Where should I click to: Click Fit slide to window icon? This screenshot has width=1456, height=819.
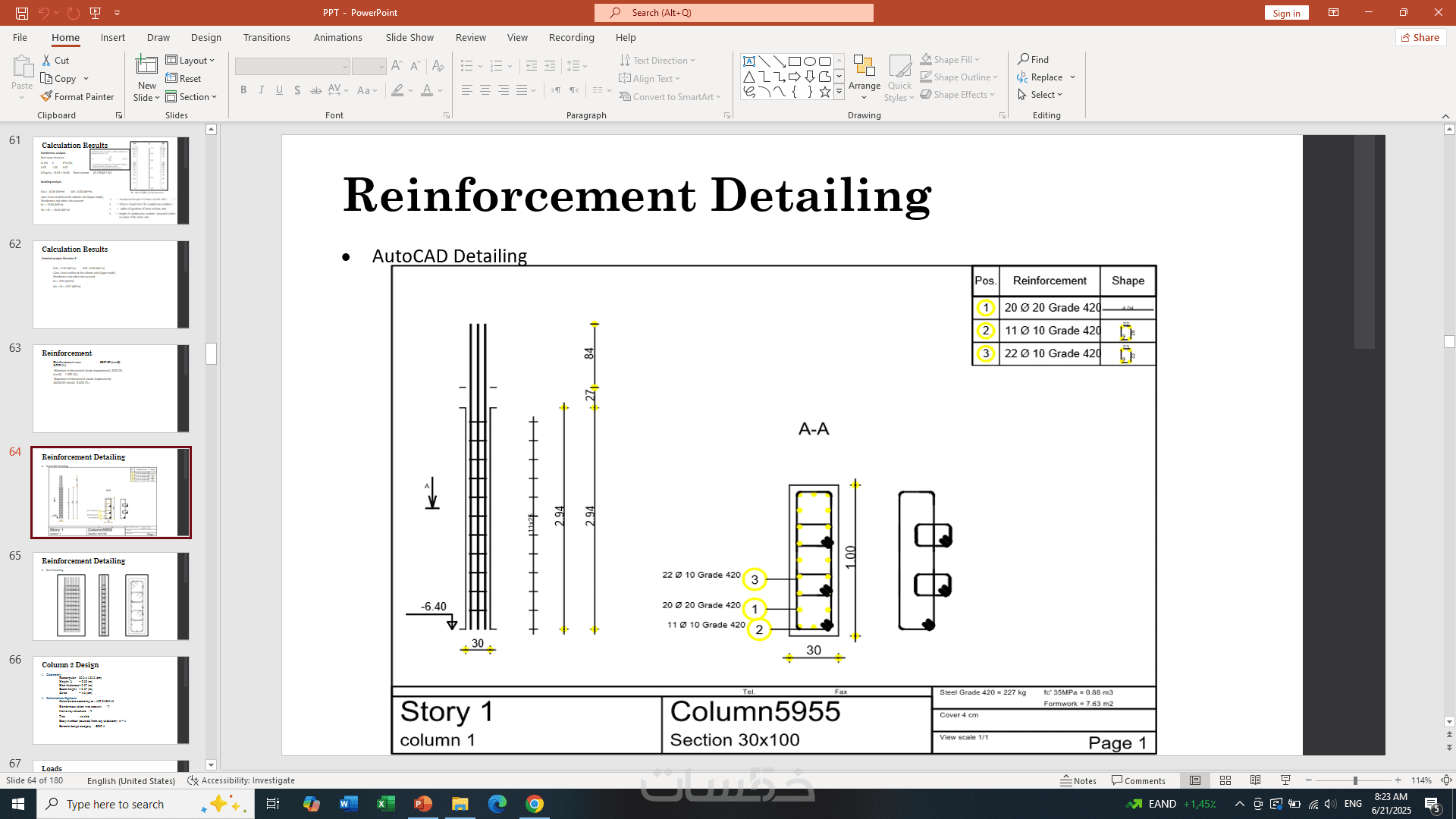coord(1445,780)
